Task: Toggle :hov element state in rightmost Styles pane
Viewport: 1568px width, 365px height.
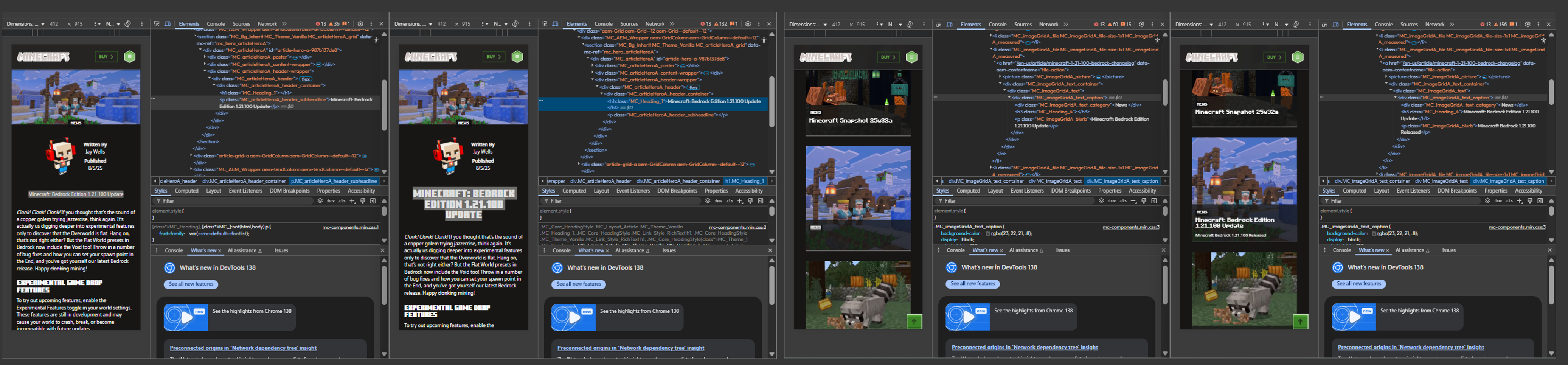Action: [1498, 201]
